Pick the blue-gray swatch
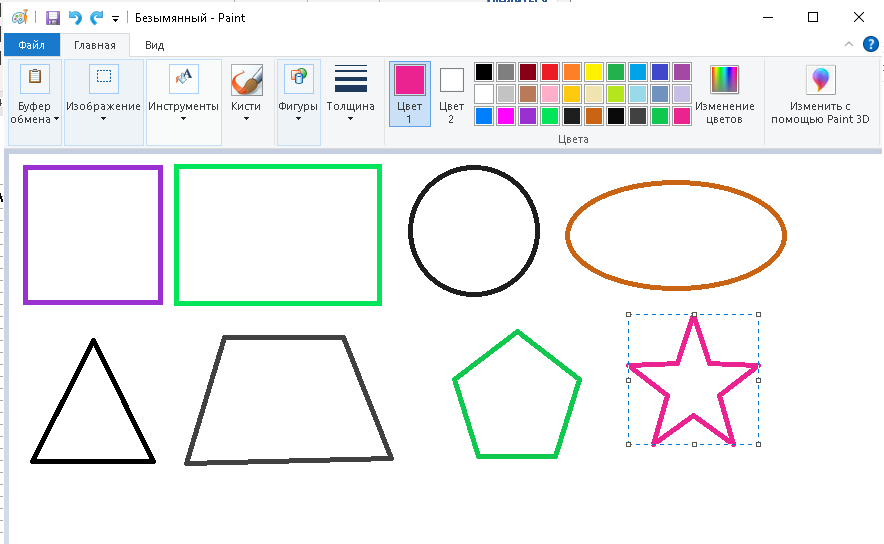 pyautogui.click(x=660, y=94)
